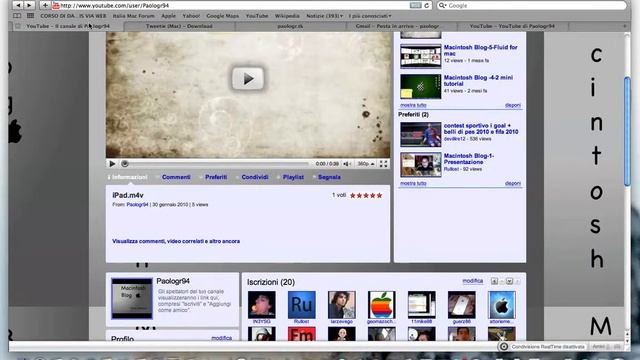Screen dimensions: 640x360
Task: Rate video using the five red stars
Action: pyautogui.click(x=366, y=196)
